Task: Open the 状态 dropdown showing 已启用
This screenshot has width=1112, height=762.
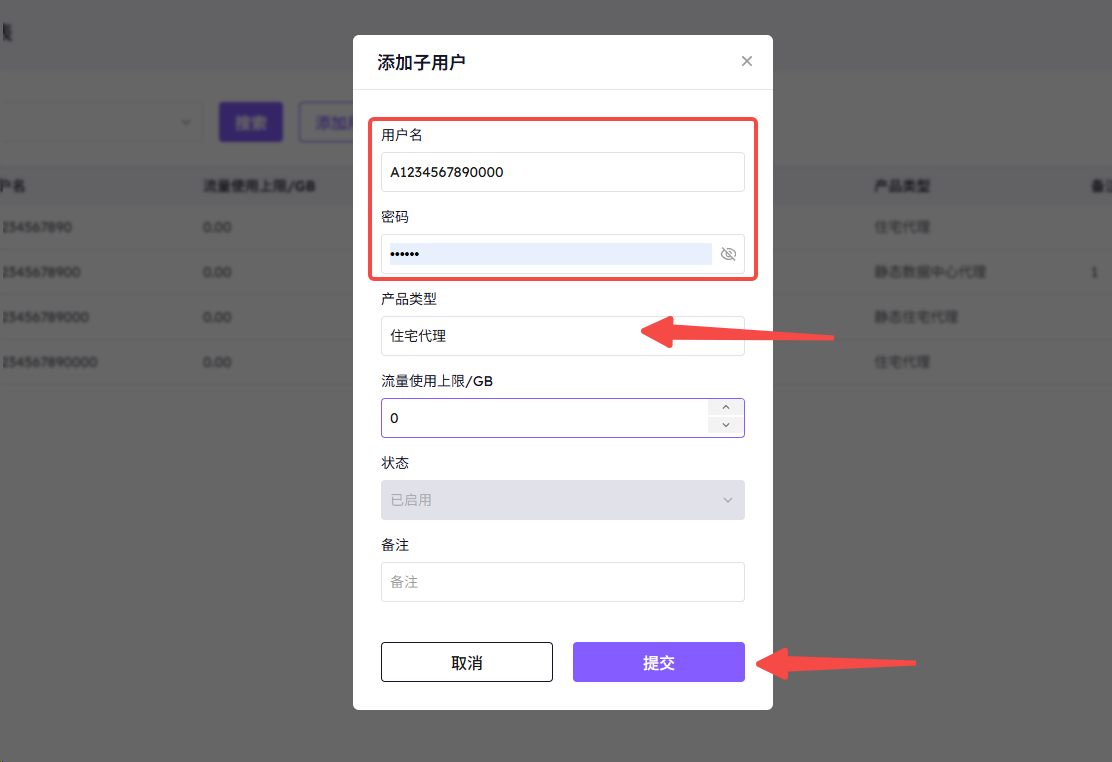Action: point(562,500)
